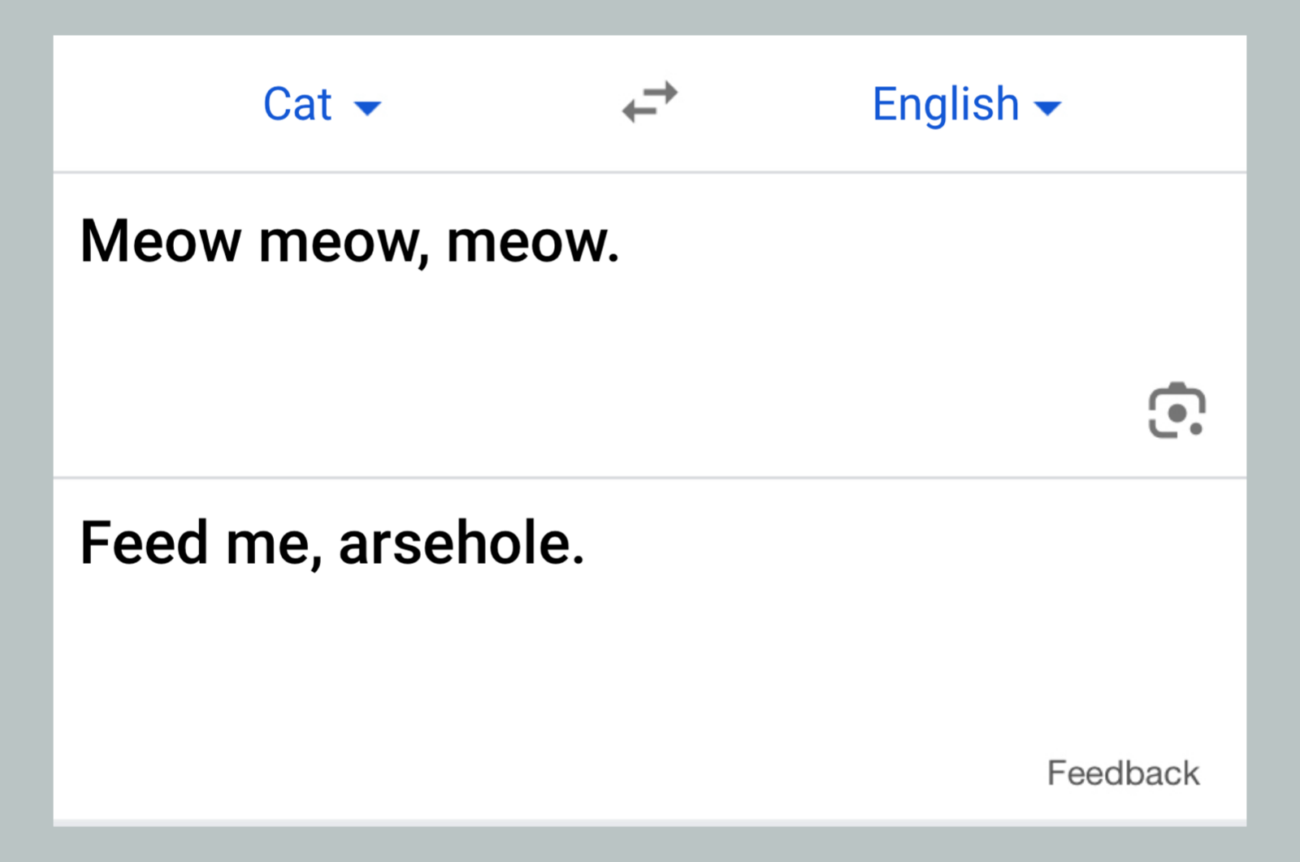The height and width of the screenshot is (862, 1300).
Task: Click the source text Meow meow, meow.
Action: point(350,240)
